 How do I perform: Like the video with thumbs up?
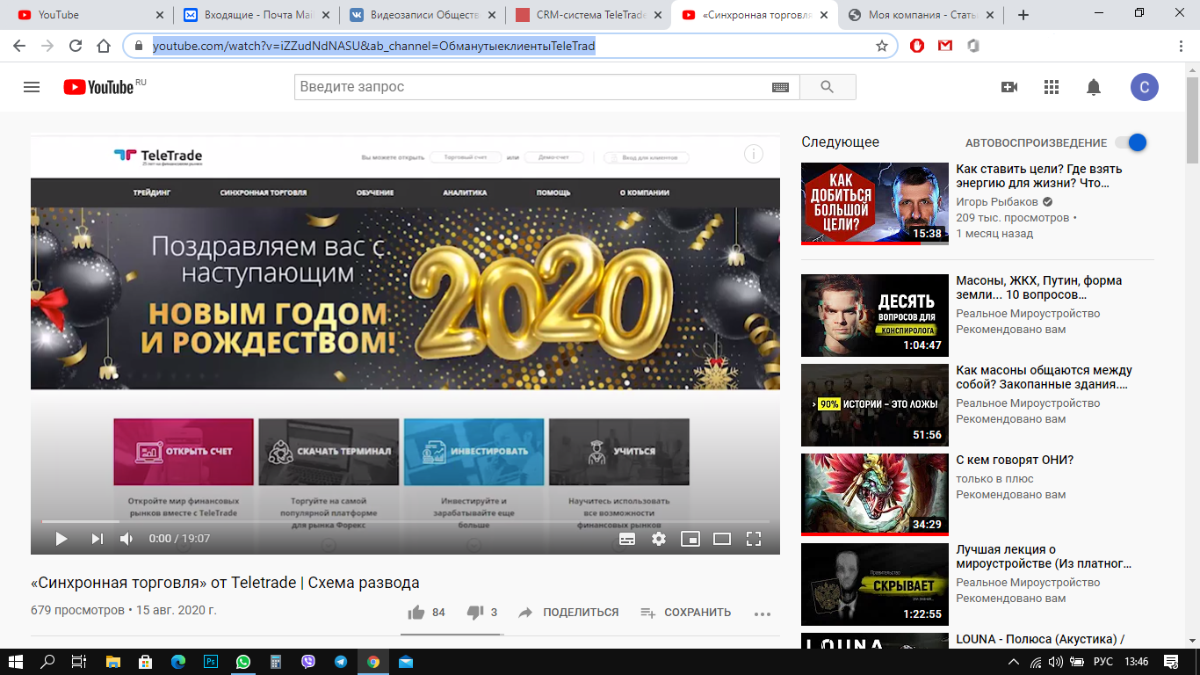416,612
